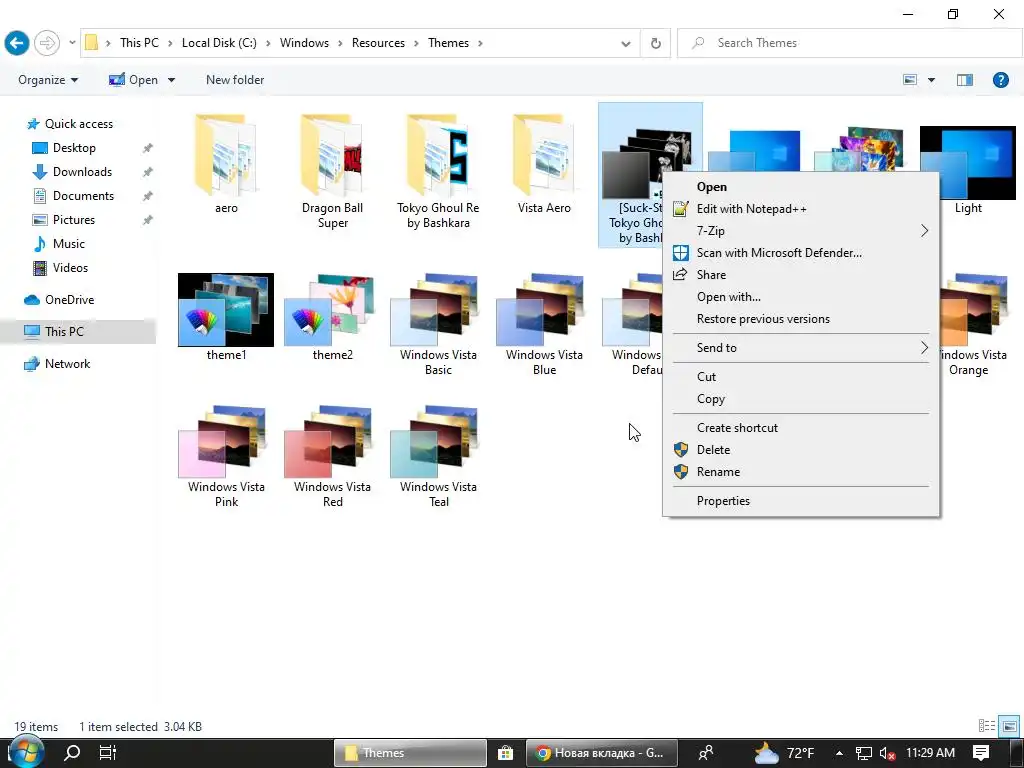Choose Cut in the context menu

coord(801,377)
